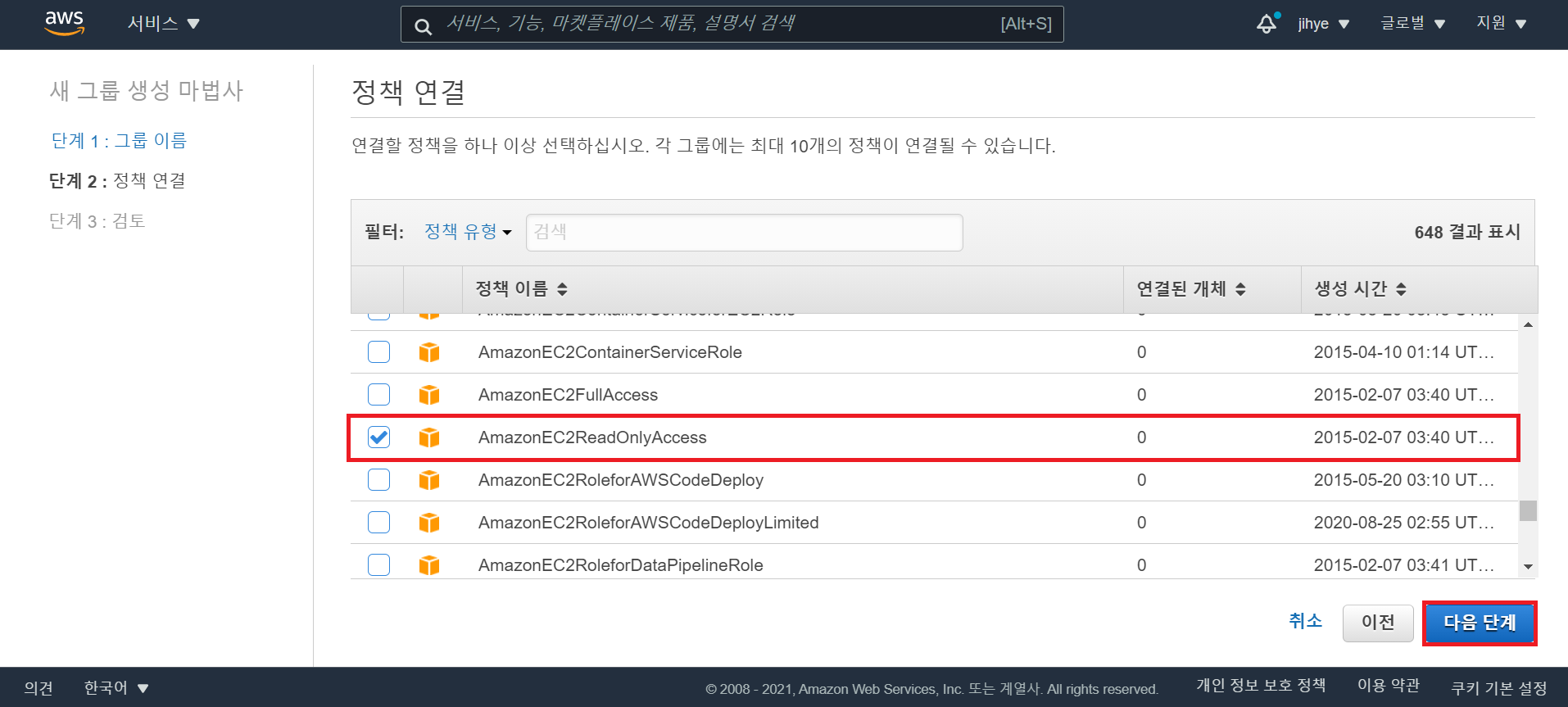
Task: Click the policy list scrollbar thumb
Action: [1528, 510]
